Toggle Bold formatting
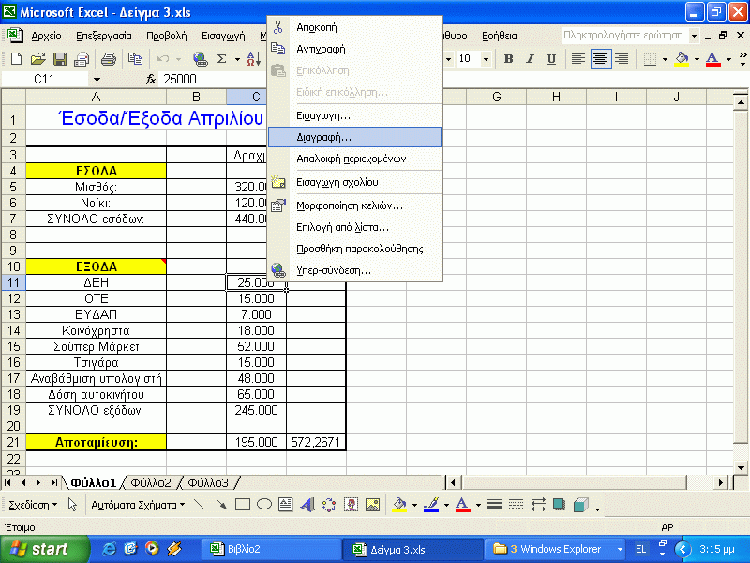Viewport: 750px width, 563px height. (508, 59)
